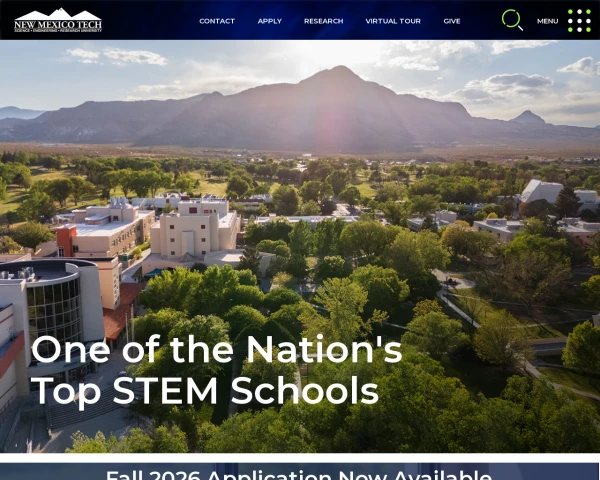This screenshot has width=600, height=480.
Task: Click the white slanted-roof building at right
Action: pyautogui.click(x=541, y=191)
